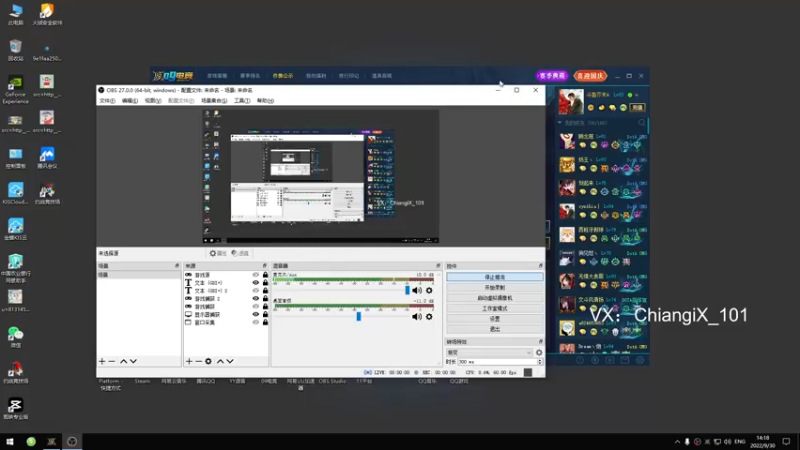Open the 麦克风/Aux mixer gear settings
Viewport: 800px width, 450px height.
coord(429,290)
